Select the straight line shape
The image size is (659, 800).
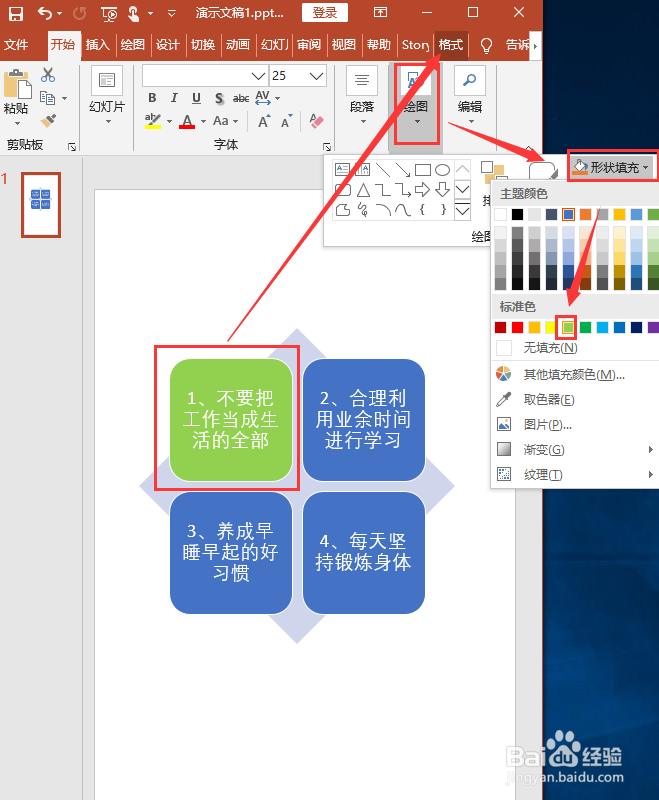click(x=383, y=169)
